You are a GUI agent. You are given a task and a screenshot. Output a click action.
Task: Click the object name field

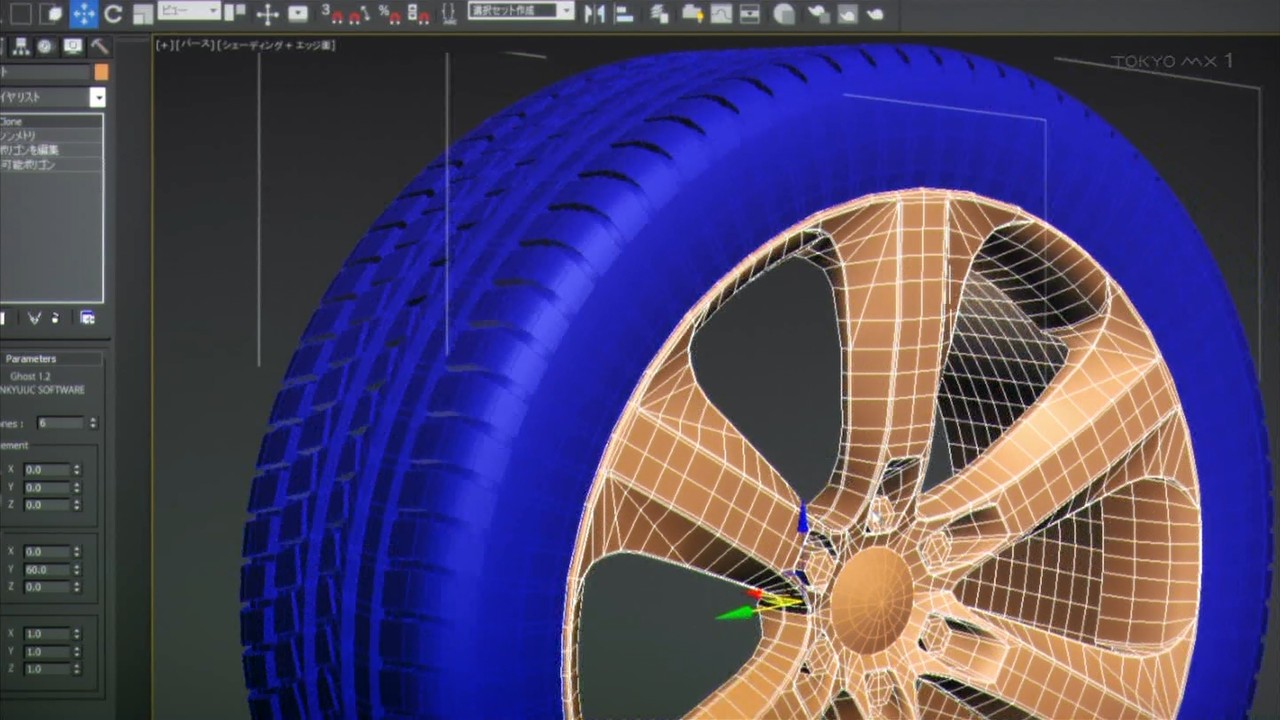coord(45,73)
